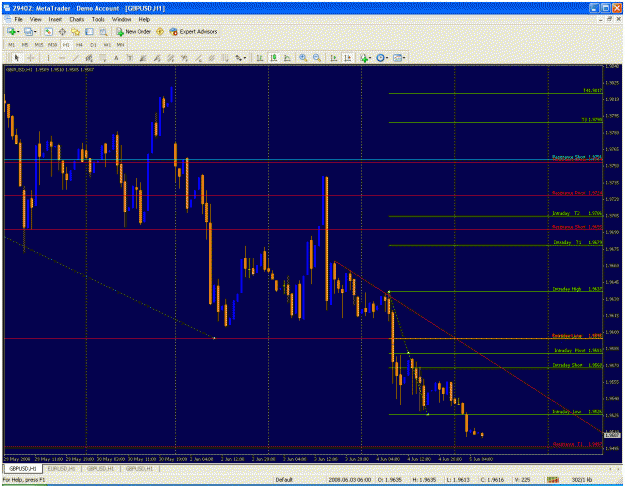This screenshot has width=625, height=486.
Task: Switch chart to Candlesticks style
Action: (273, 58)
